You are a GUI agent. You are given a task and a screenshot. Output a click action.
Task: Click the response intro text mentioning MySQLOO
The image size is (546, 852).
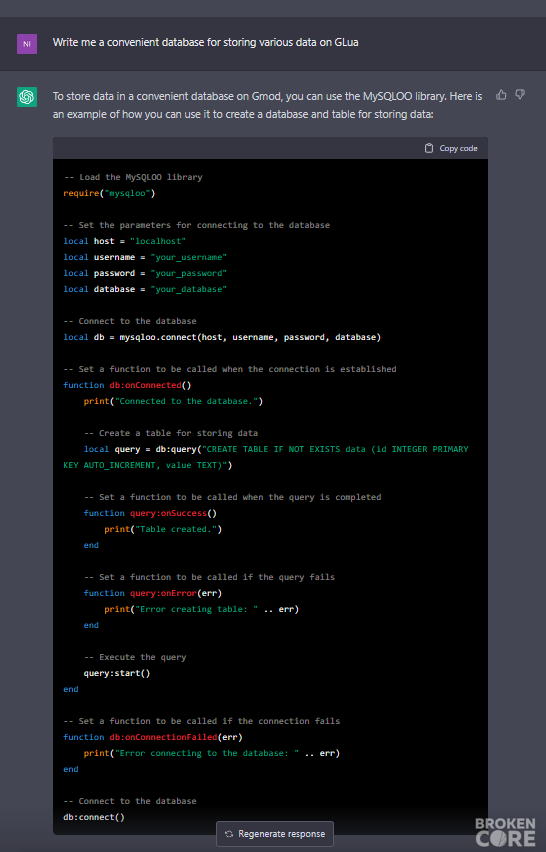pos(267,105)
